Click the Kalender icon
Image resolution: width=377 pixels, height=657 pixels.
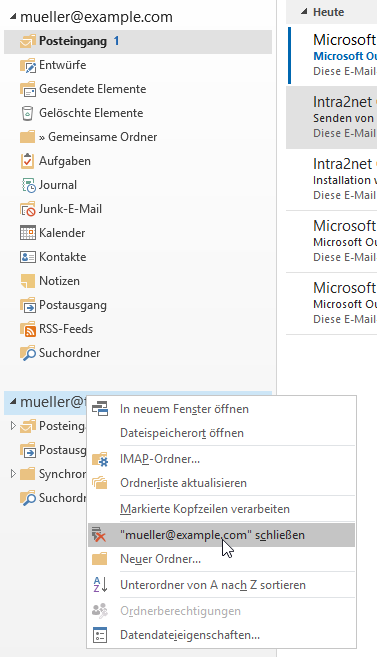pyautogui.click(x=28, y=233)
